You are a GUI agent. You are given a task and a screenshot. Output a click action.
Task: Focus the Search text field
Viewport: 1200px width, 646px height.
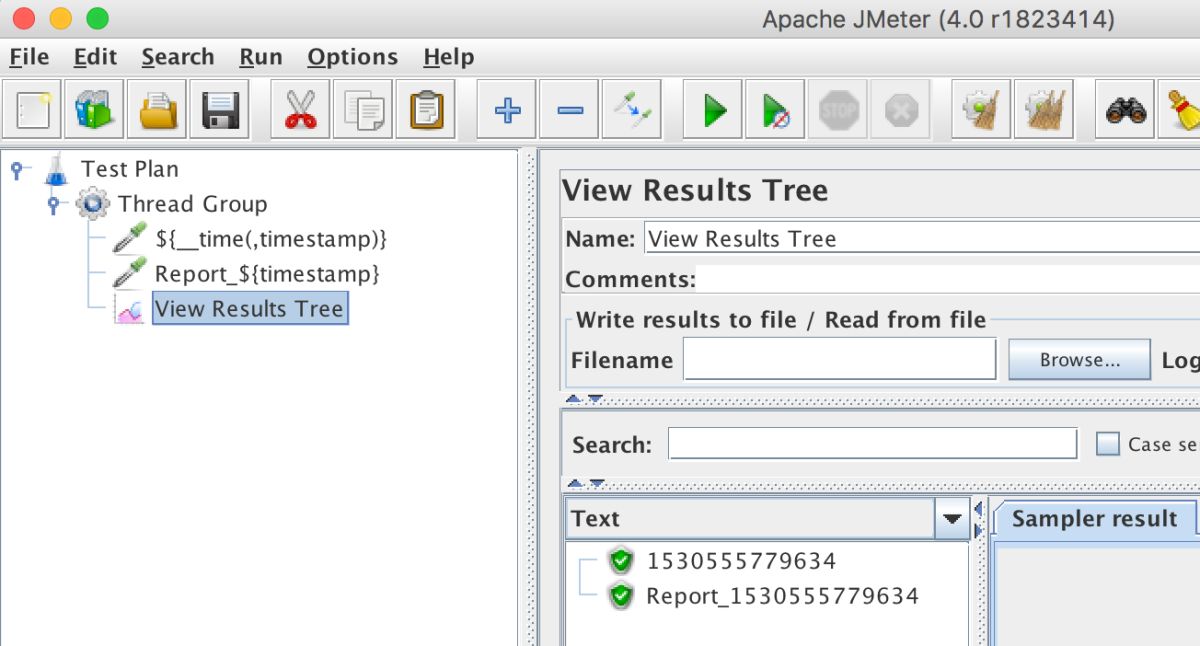873,444
